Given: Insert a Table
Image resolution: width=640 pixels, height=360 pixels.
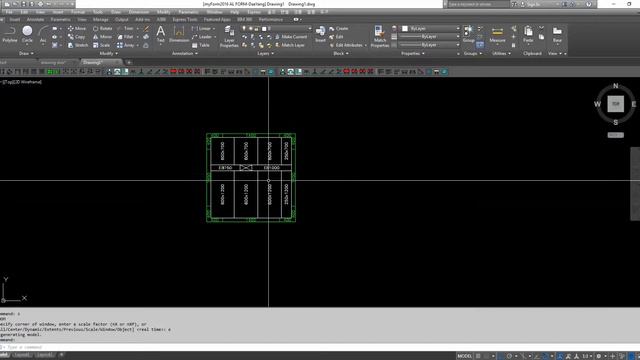Looking at the screenshot, I should click(201, 45).
